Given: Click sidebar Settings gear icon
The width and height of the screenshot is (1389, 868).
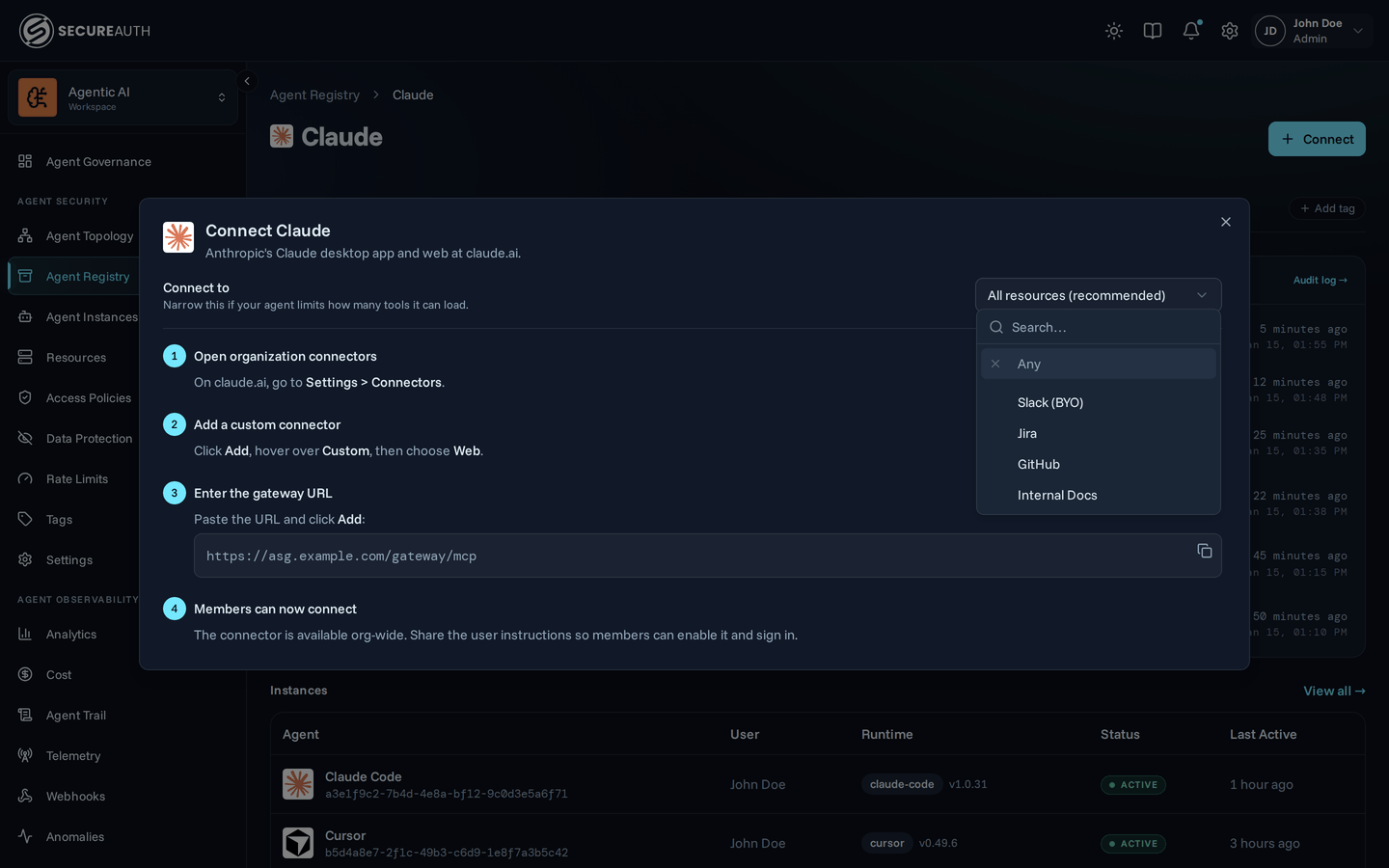Looking at the screenshot, I should tap(25, 559).
